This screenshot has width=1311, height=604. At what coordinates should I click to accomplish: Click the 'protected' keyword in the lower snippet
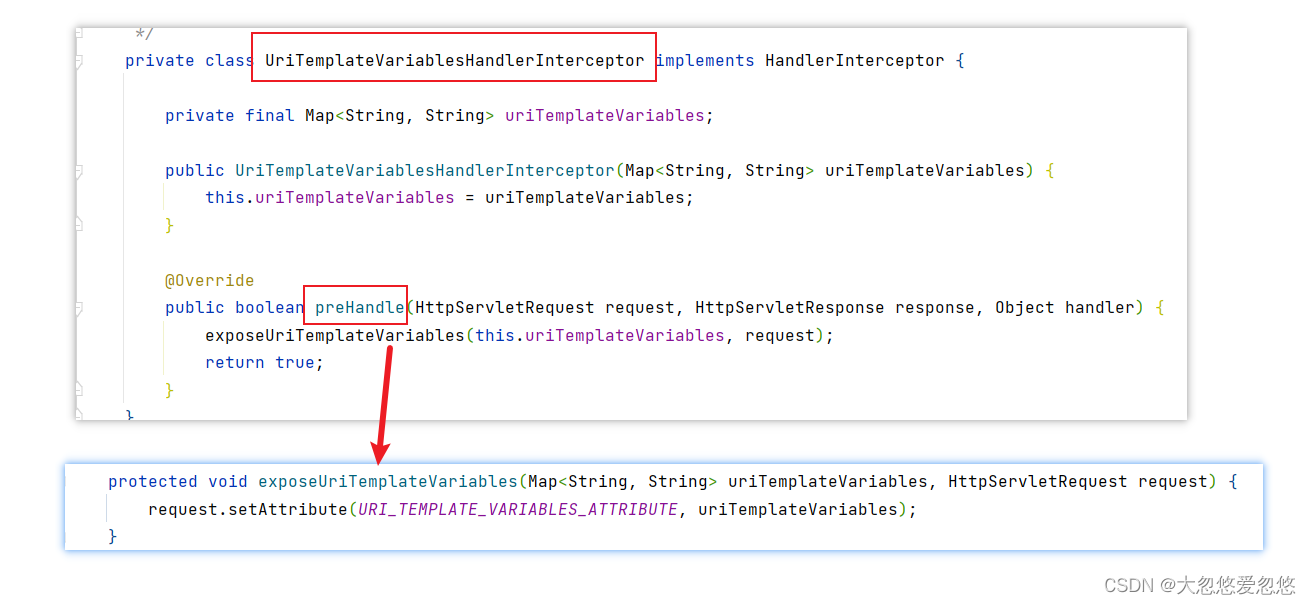pos(153,482)
